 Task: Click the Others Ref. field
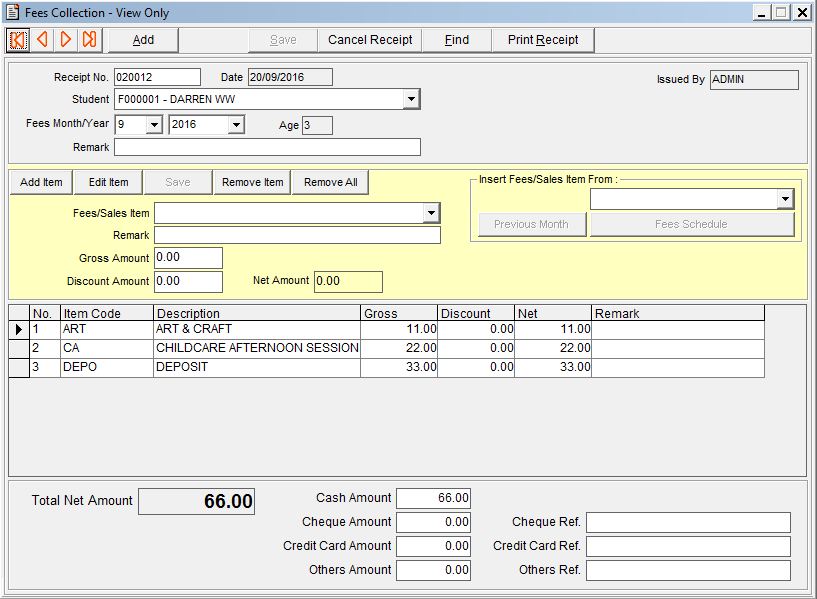pyautogui.click(x=688, y=570)
